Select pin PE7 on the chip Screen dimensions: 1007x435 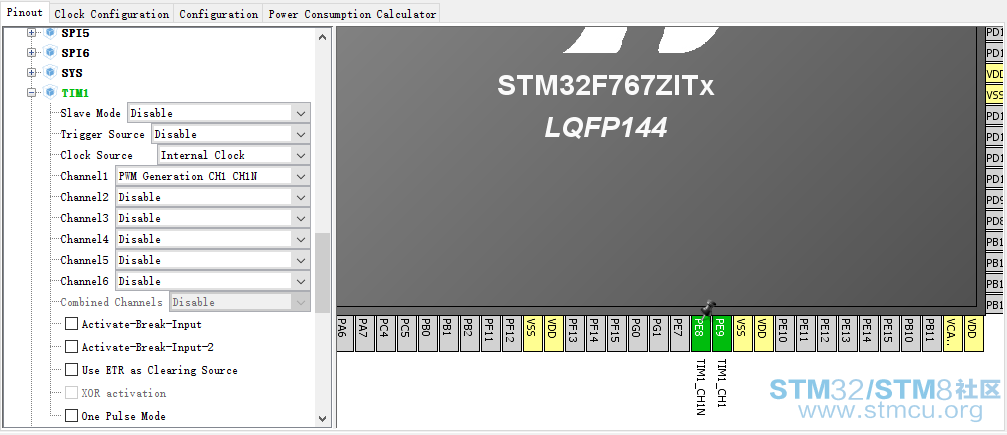(x=679, y=333)
